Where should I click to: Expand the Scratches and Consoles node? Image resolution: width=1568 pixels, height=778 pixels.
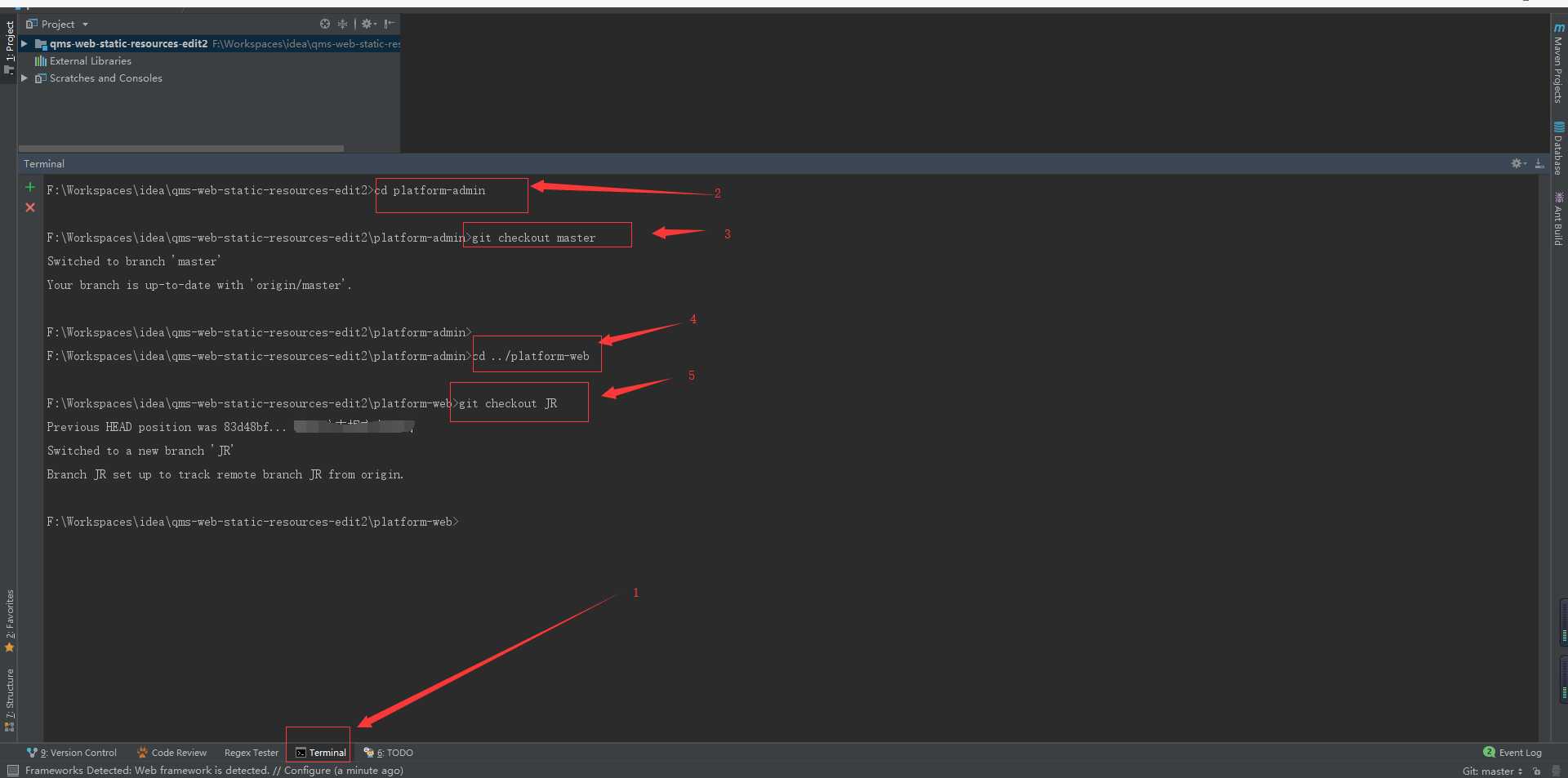tap(24, 78)
